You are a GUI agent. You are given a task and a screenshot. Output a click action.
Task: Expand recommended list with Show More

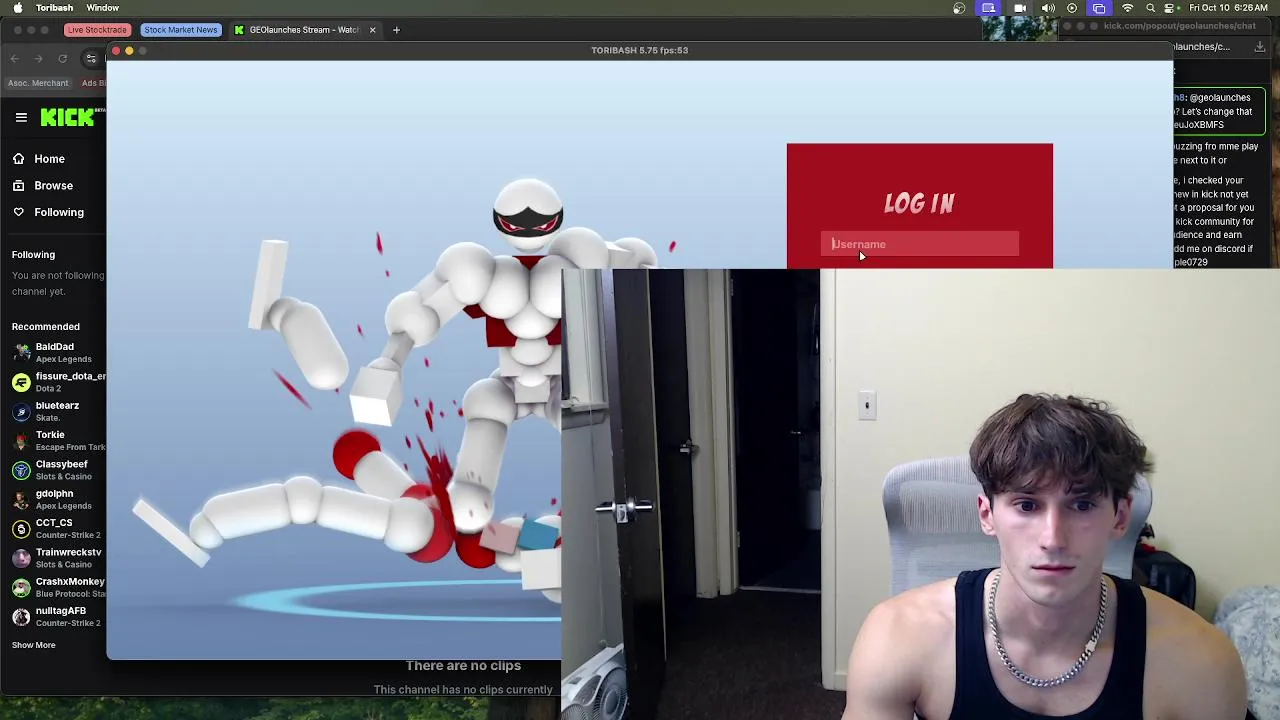pos(34,645)
